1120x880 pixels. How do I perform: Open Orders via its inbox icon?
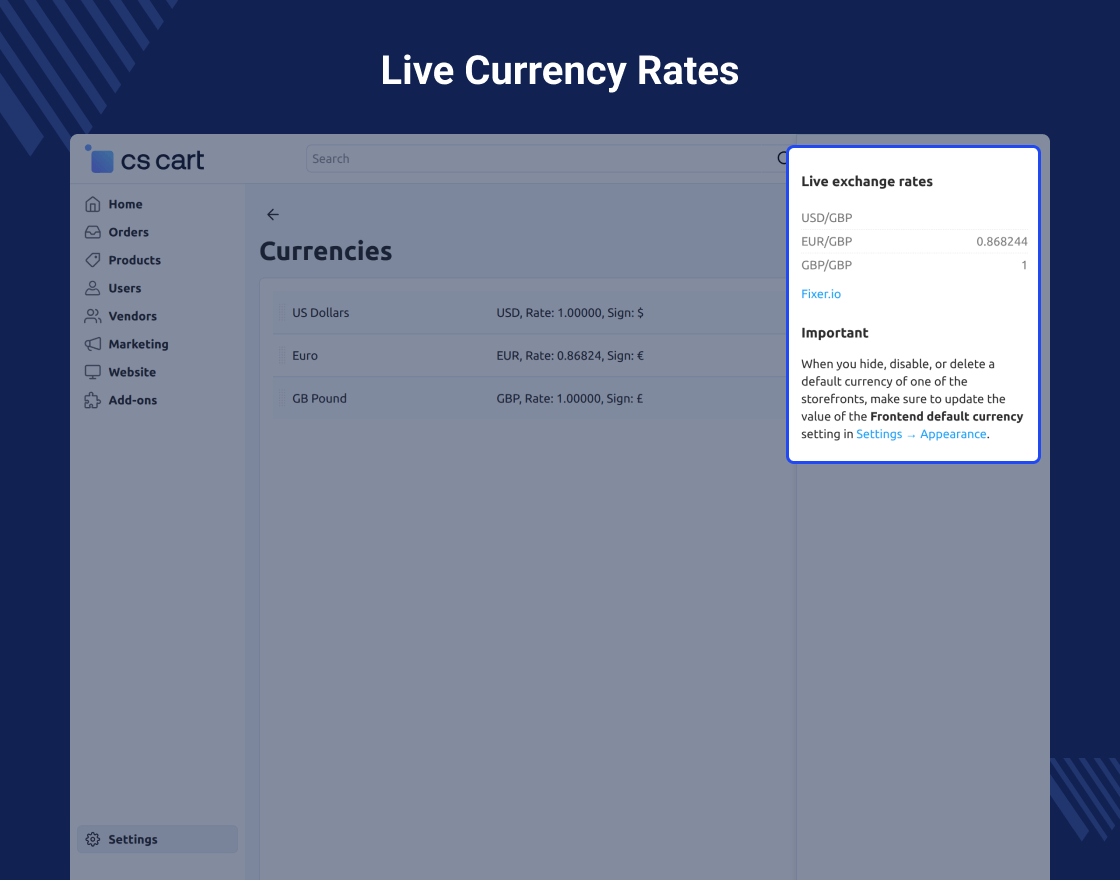point(93,232)
